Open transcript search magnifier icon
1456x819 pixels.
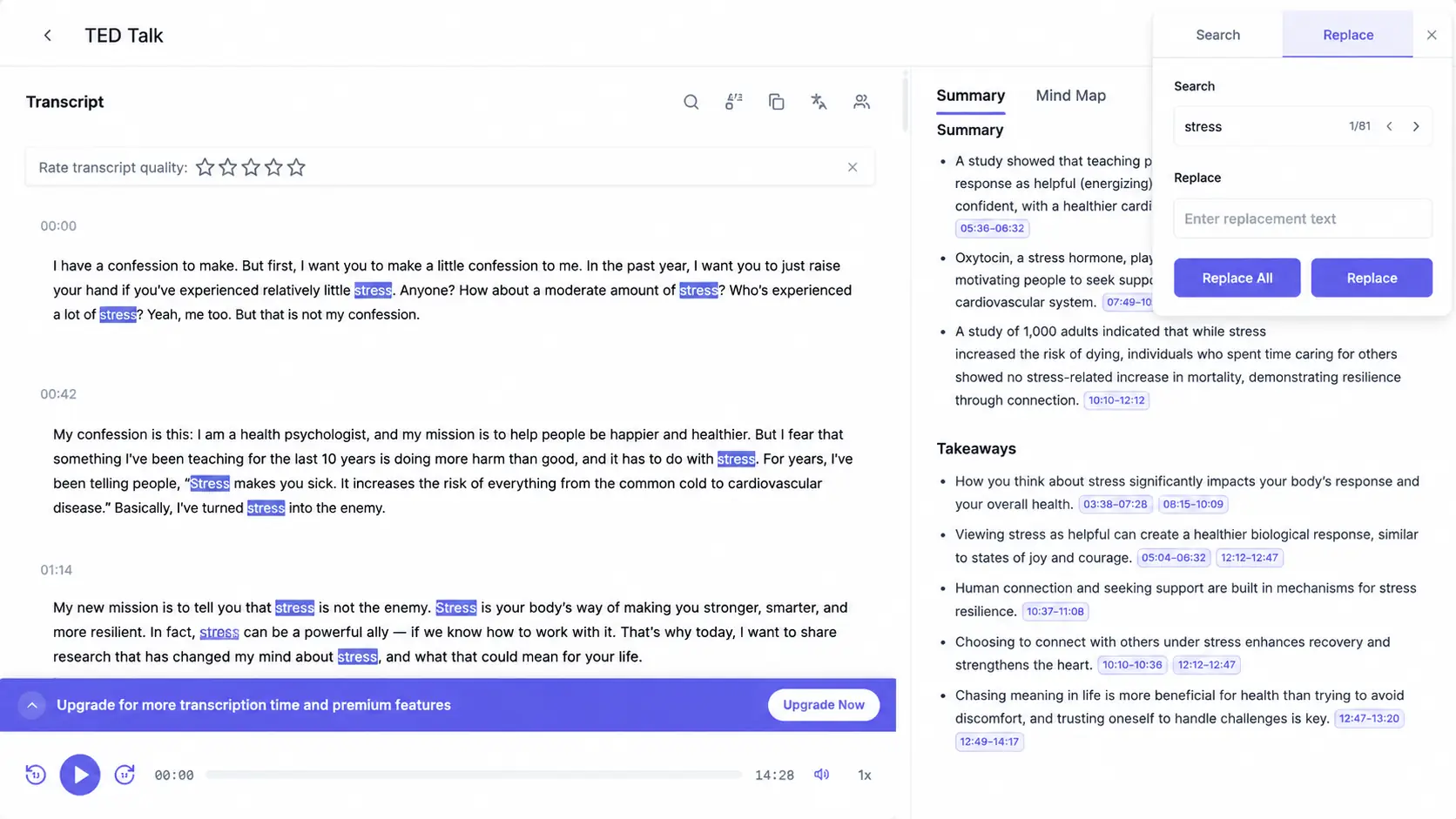[x=691, y=102]
